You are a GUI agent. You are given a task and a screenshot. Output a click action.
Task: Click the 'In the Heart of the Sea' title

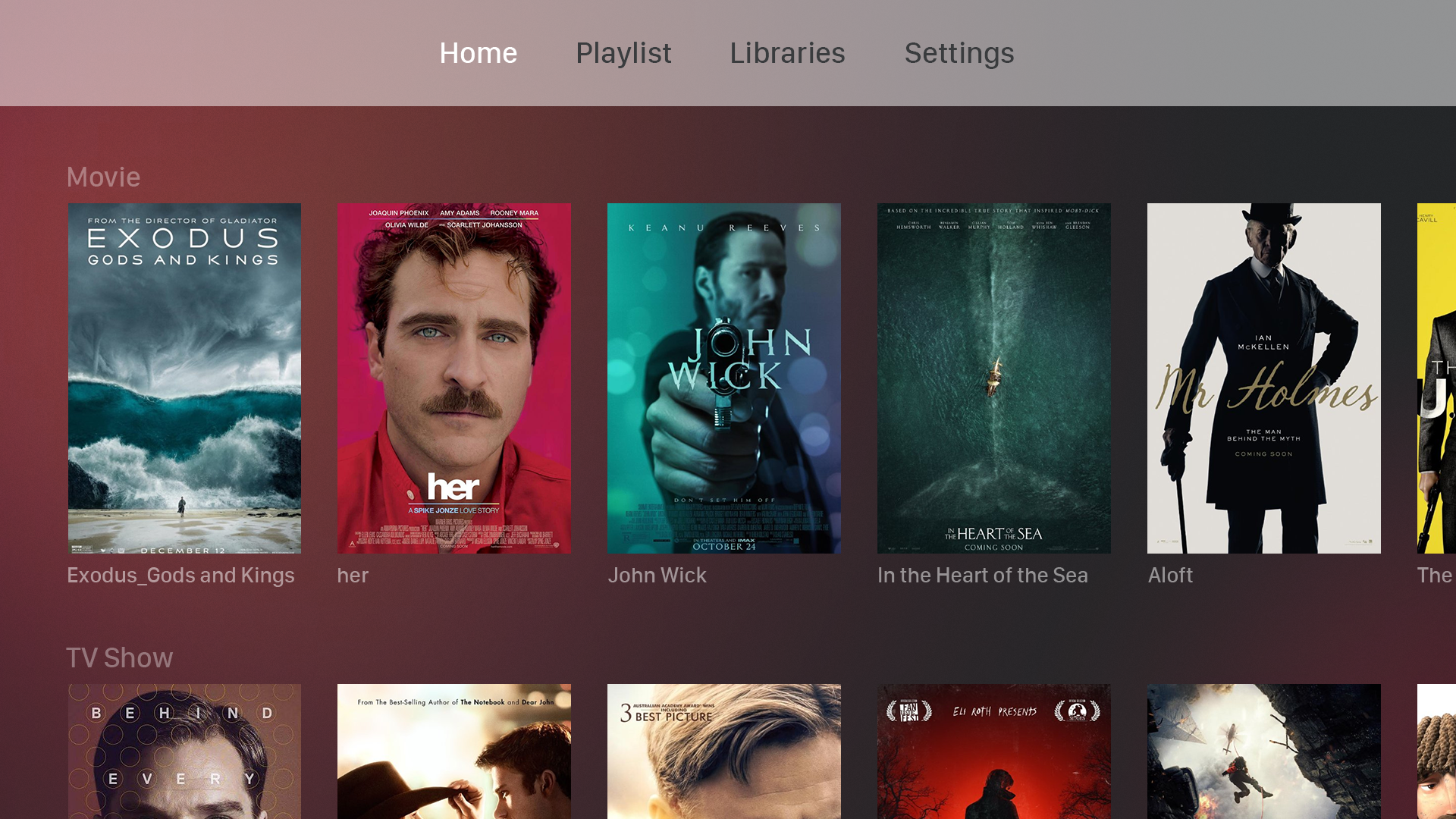pos(982,576)
